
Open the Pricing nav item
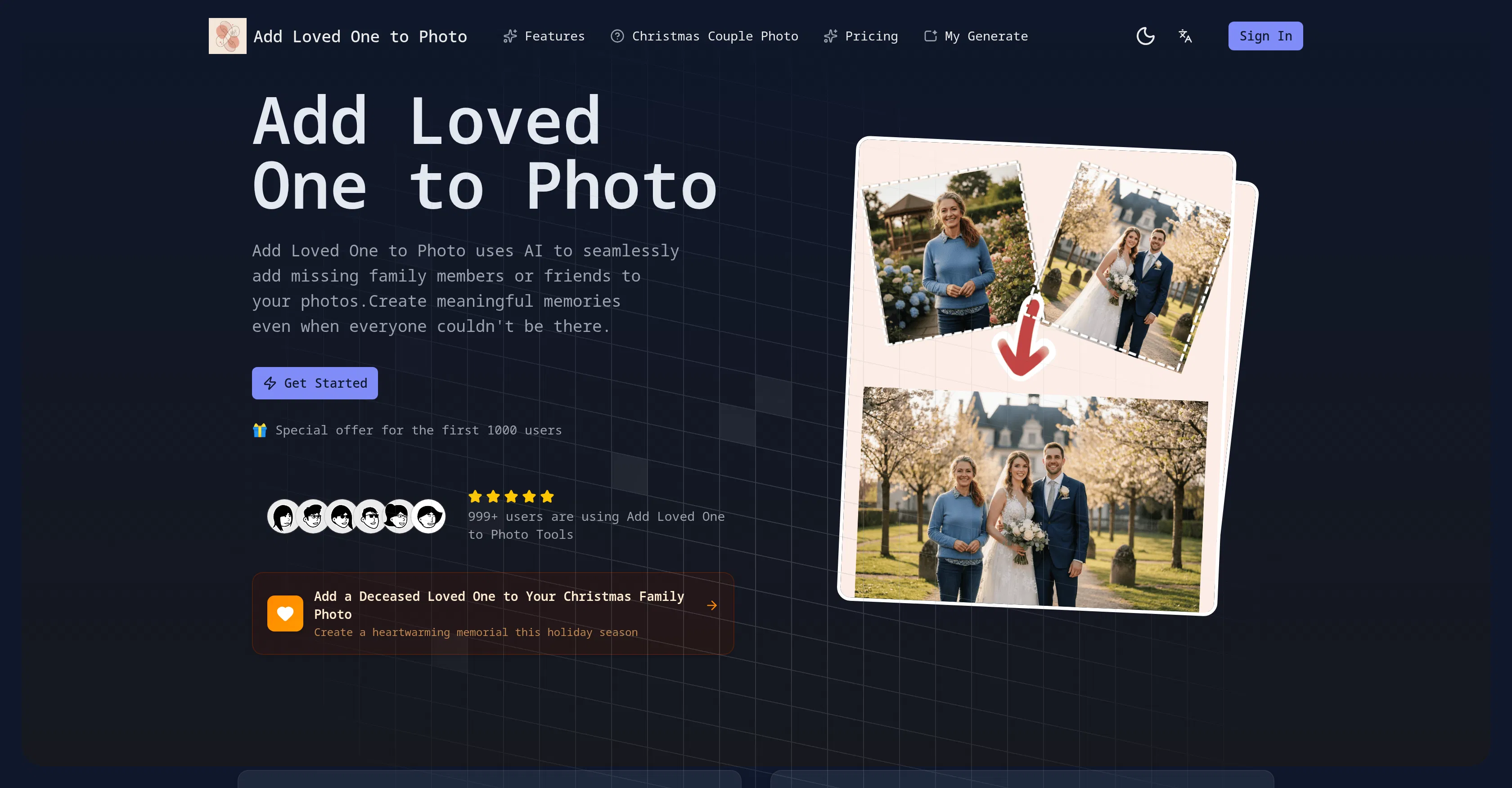pos(871,36)
